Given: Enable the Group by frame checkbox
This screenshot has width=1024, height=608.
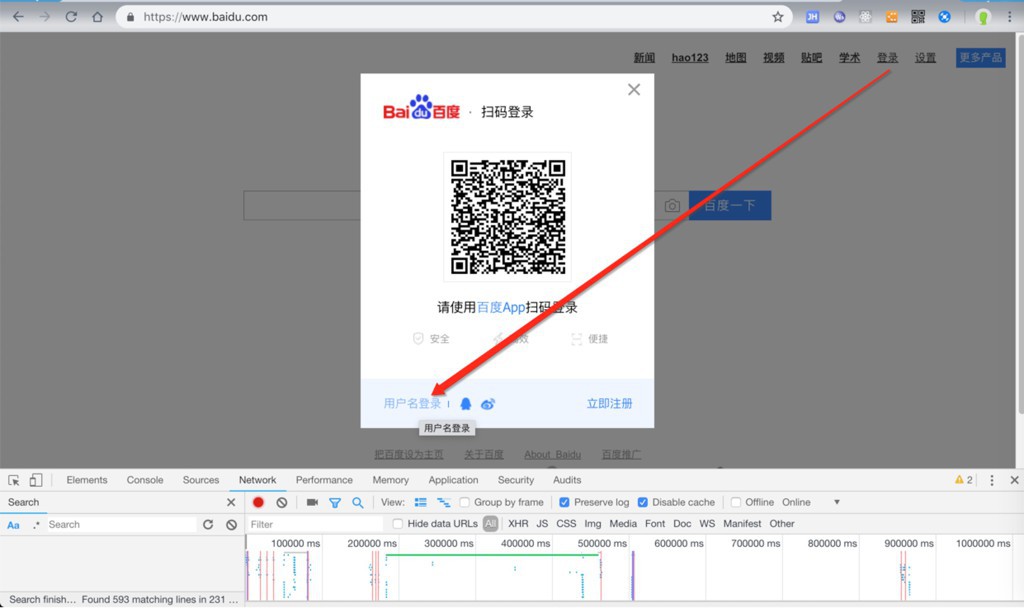Looking at the screenshot, I should (464, 502).
